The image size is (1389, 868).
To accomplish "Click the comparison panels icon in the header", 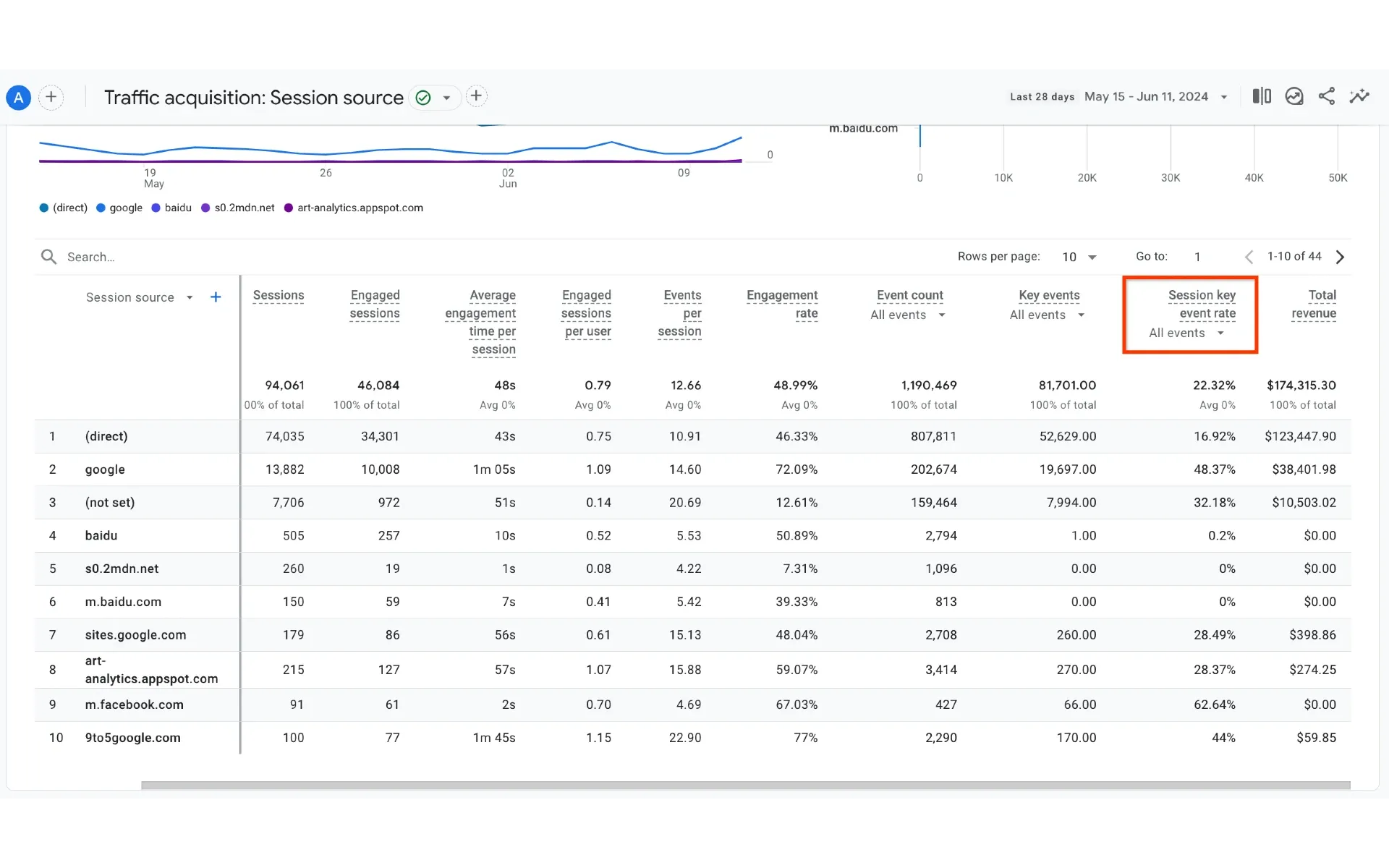I will [x=1261, y=96].
